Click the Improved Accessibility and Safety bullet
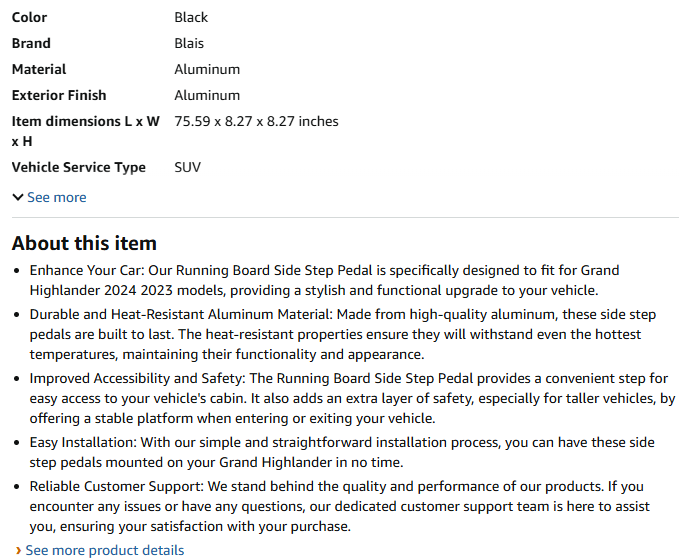The width and height of the screenshot is (690, 560). click(352, 398)
